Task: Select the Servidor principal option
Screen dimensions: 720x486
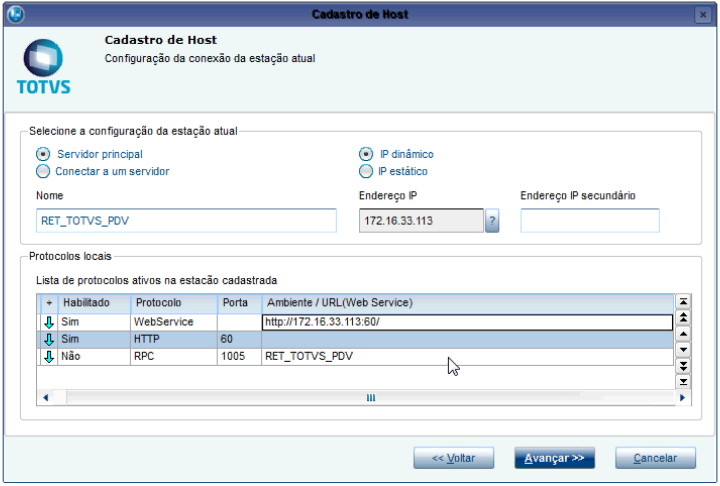Action: pos(43,154)
